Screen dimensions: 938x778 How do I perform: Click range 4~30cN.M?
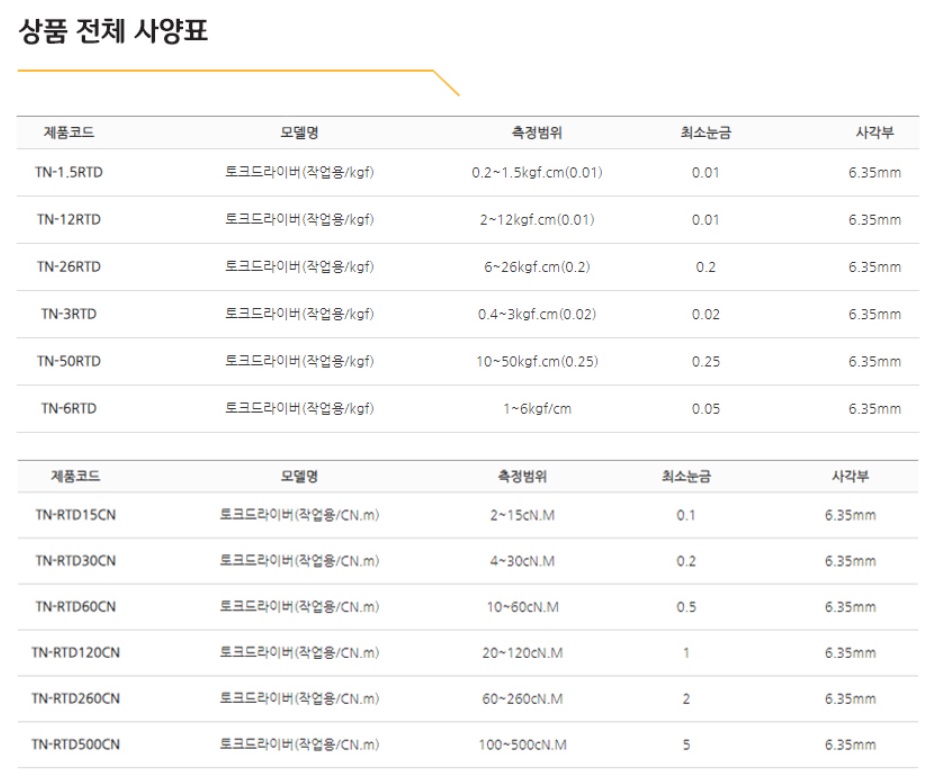(x=522, y=562)
